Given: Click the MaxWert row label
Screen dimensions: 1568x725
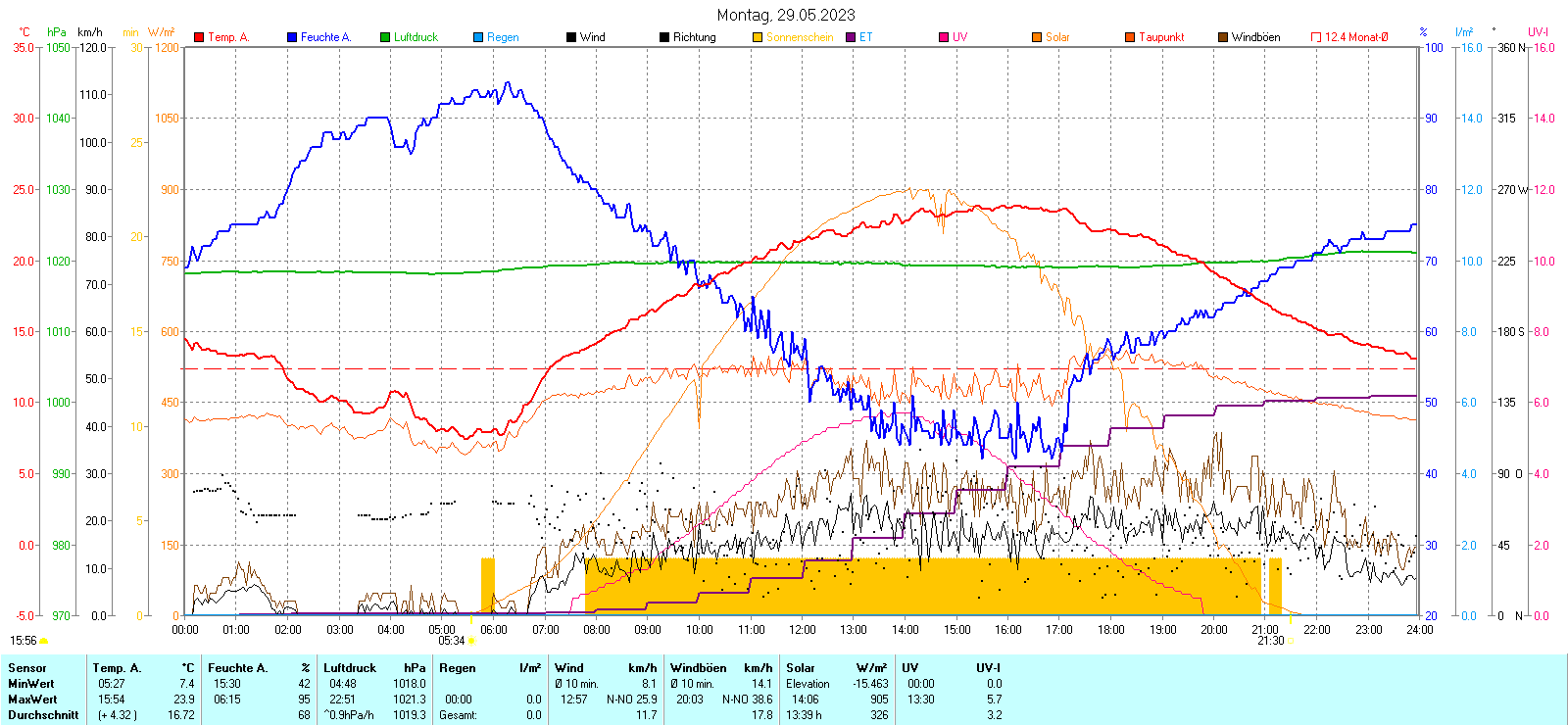Looking at the screenshot, I should (32, 700).
